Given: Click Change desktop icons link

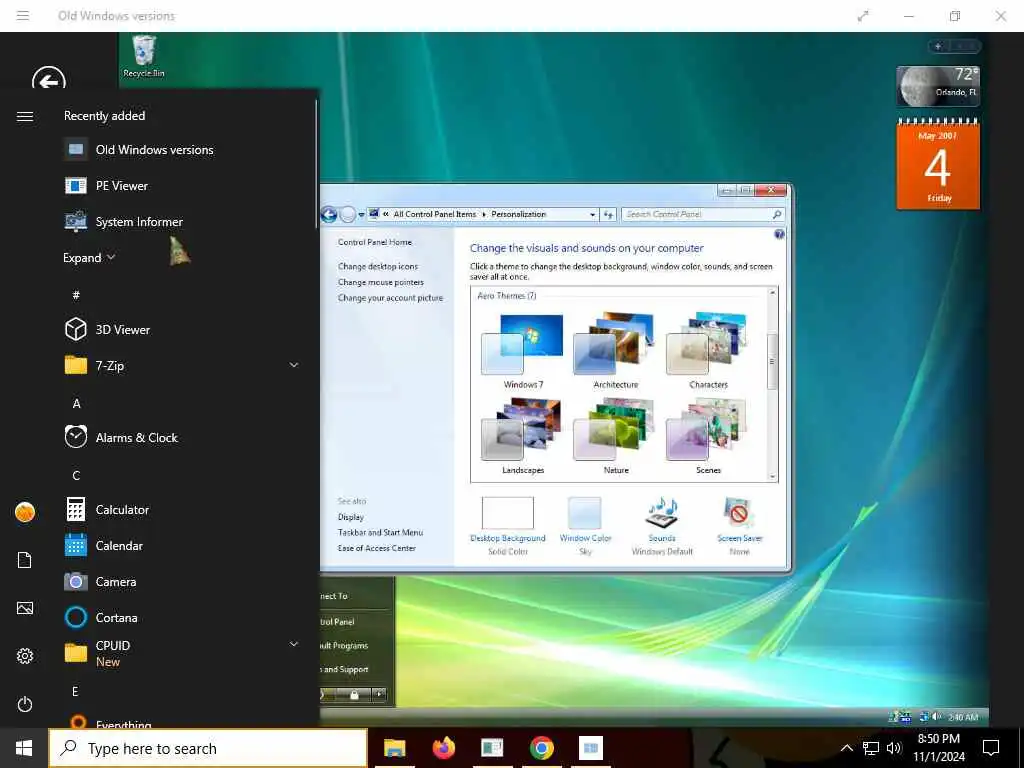Looking at the screenshot, I should point(377,266).
